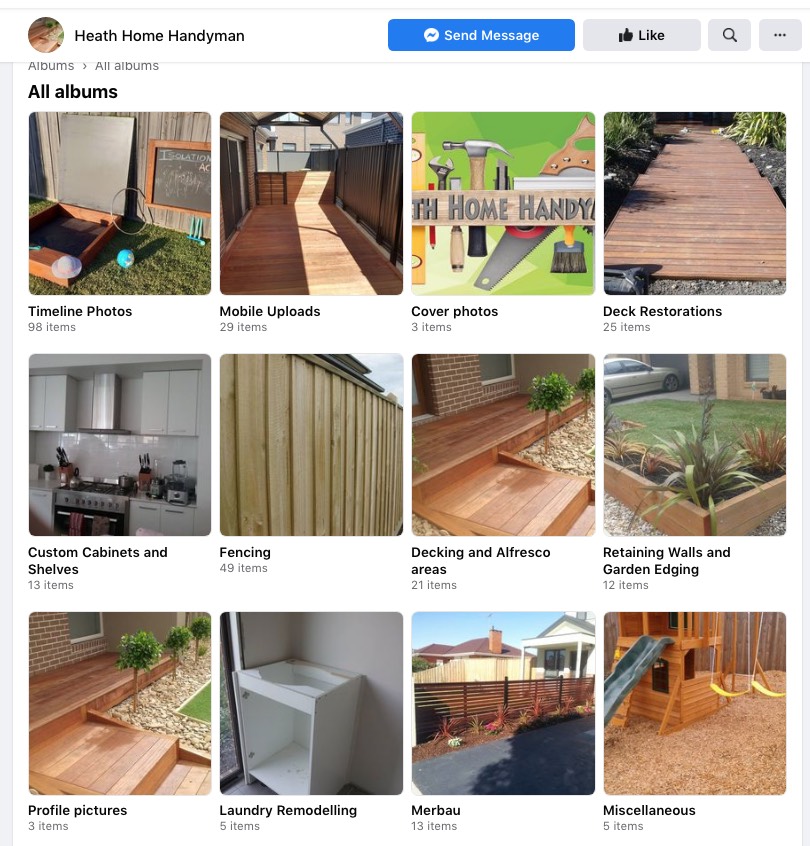810x846 pixels.
Task: Click the All albums breadcrumb link
Action: pyautogui.click(x=127, y=66)
